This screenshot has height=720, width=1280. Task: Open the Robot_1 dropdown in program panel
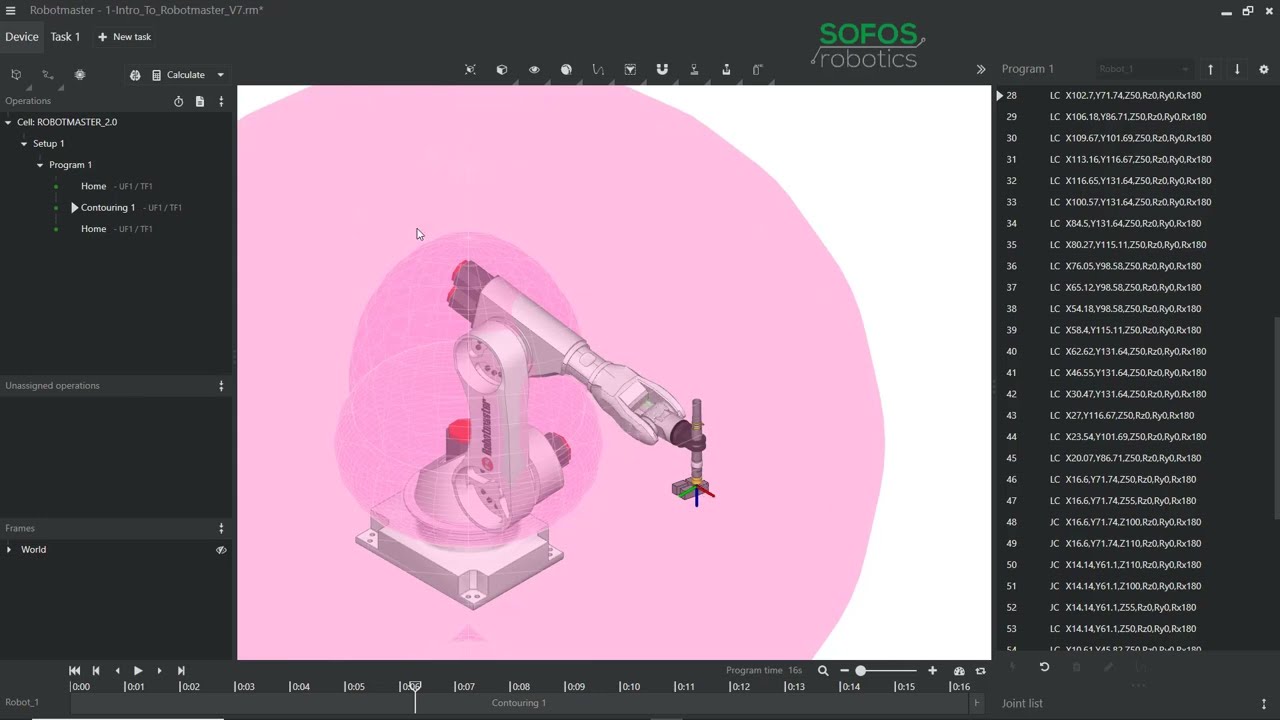tap(1144, 70)
